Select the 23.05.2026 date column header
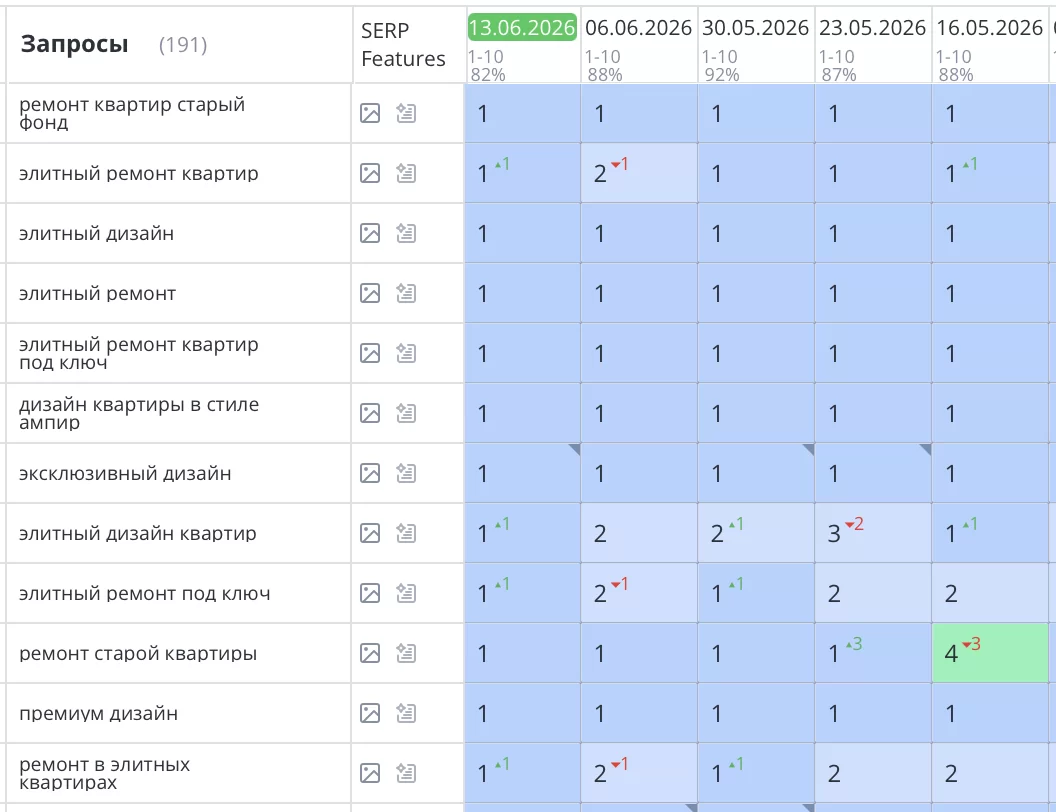The image size is (1056, 812). pos(872,28)
